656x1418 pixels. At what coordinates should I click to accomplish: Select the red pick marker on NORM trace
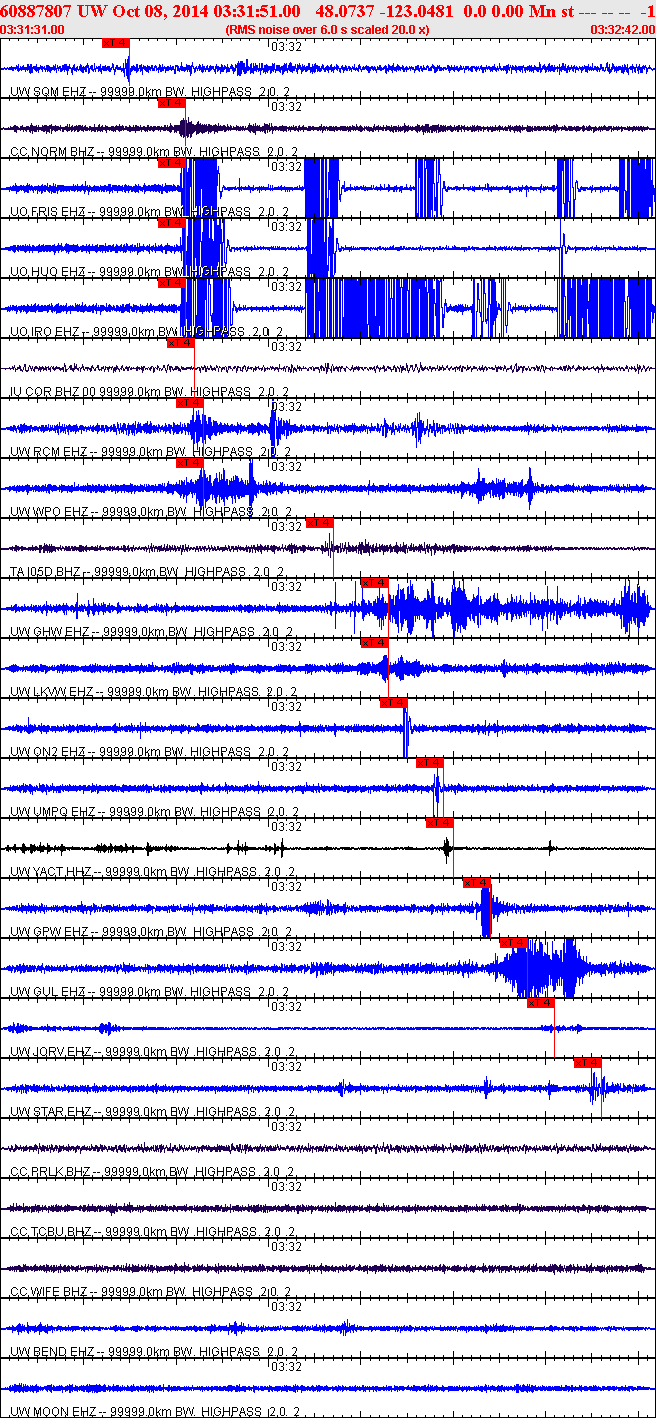tap(172, 102)
